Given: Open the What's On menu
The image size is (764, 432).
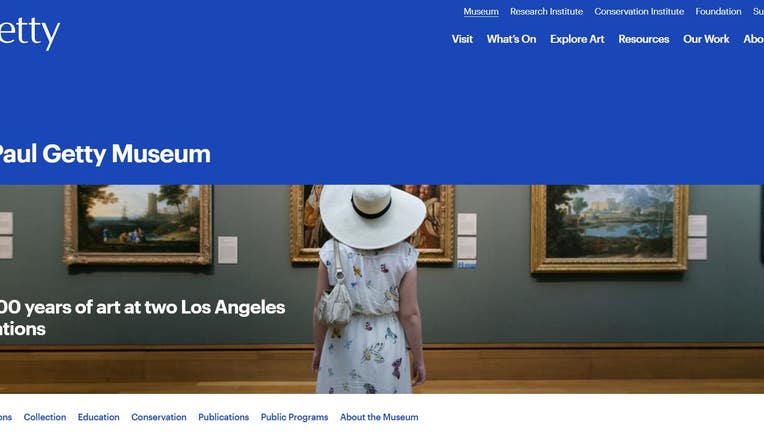Looking at the screenshot, I should point(511,39).
